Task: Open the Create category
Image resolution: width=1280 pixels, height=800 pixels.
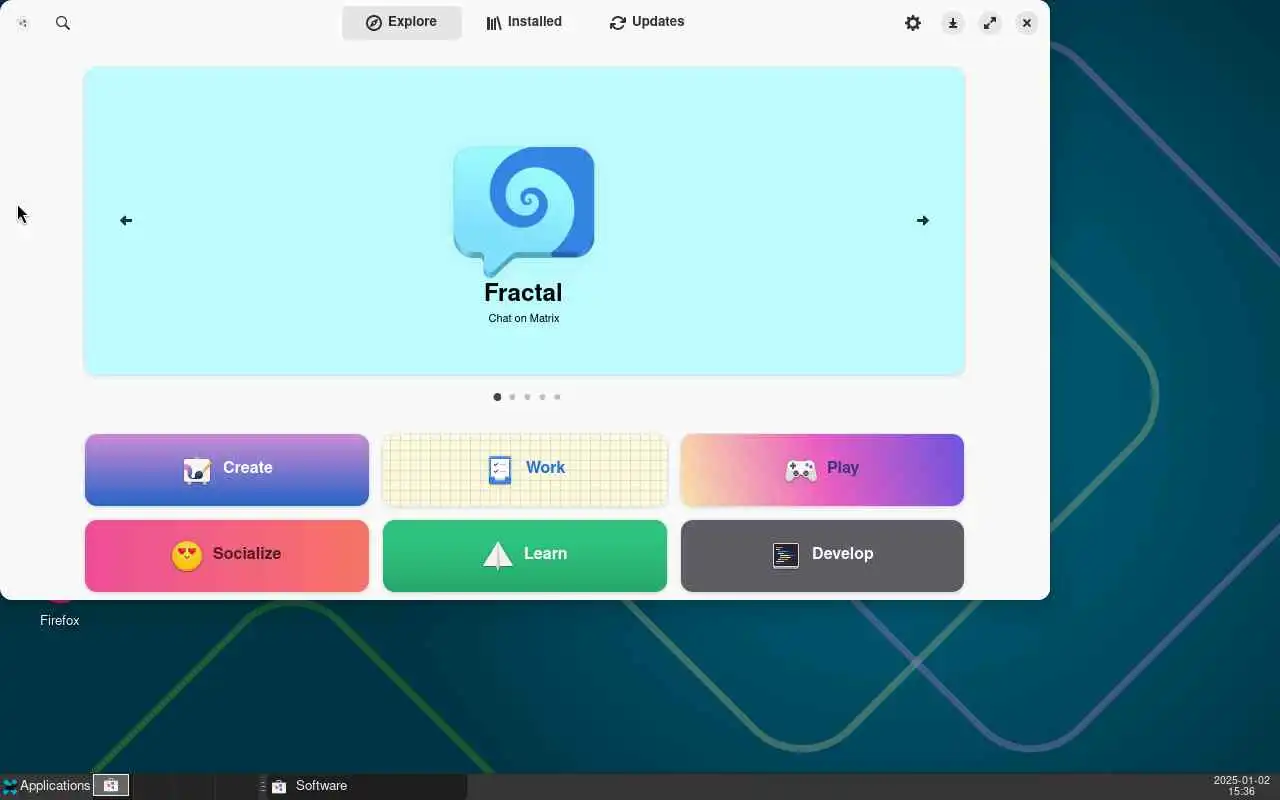Action: coord(227,470)
